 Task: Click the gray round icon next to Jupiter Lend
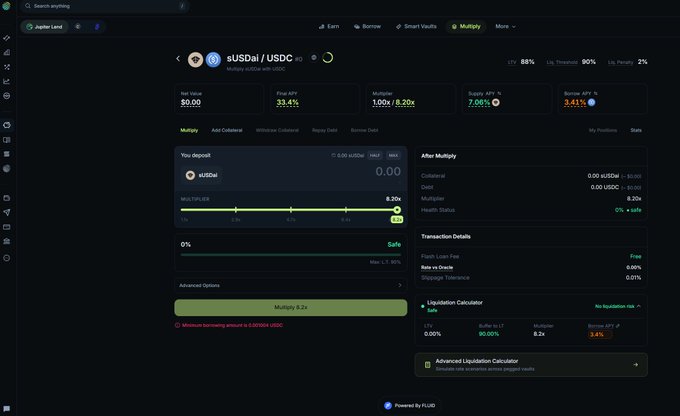point(78,26)
